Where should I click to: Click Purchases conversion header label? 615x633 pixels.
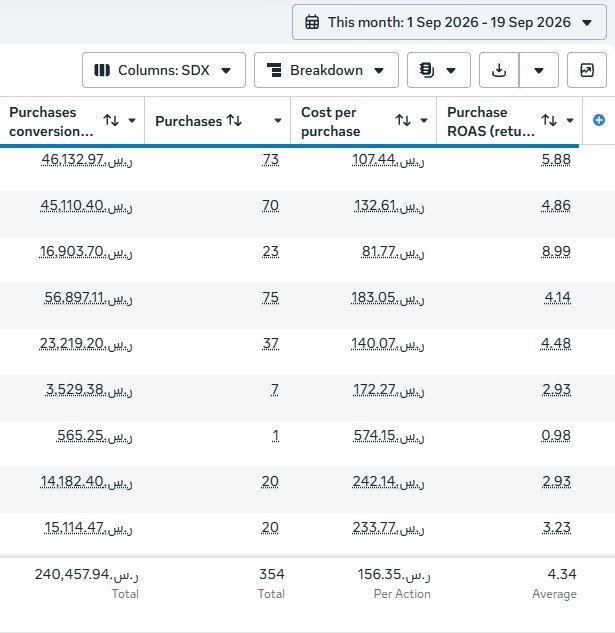(x=51, y=122)
